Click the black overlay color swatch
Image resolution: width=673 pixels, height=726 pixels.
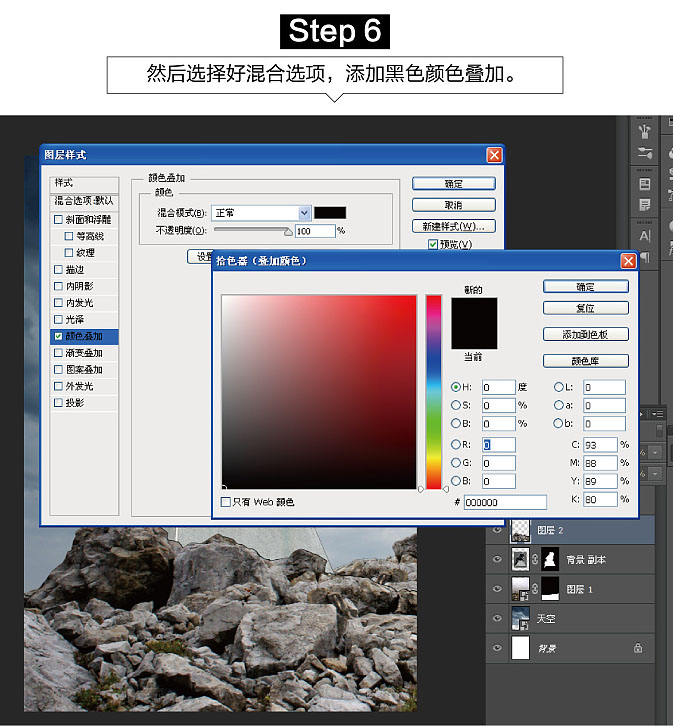330,213
